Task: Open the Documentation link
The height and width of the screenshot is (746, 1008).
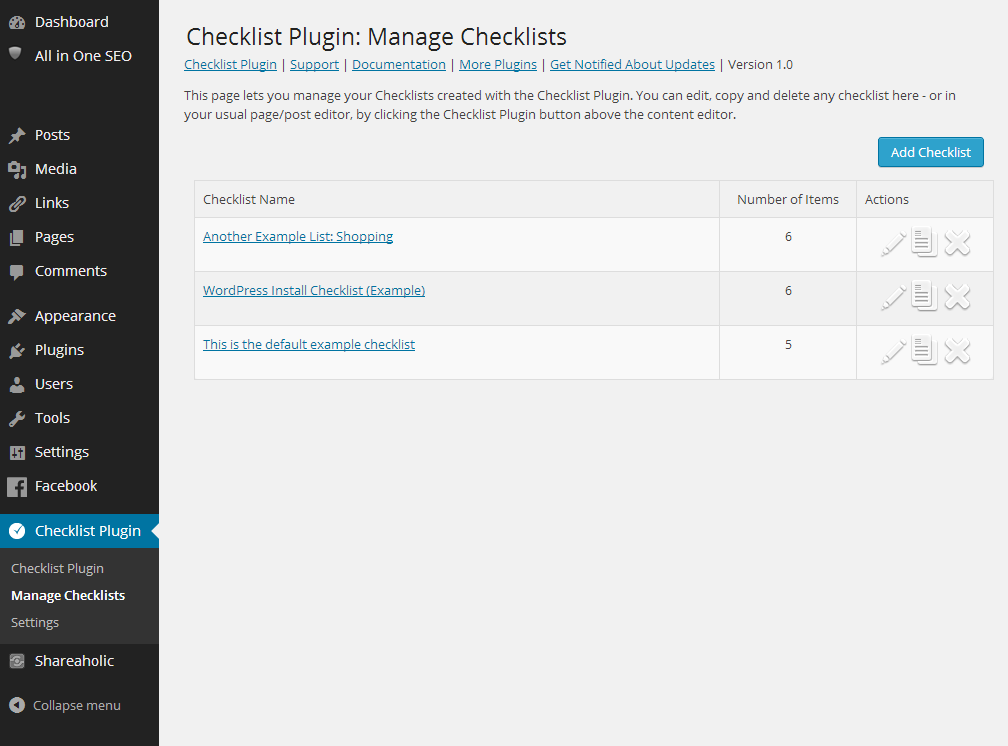Action: (399, 64)
